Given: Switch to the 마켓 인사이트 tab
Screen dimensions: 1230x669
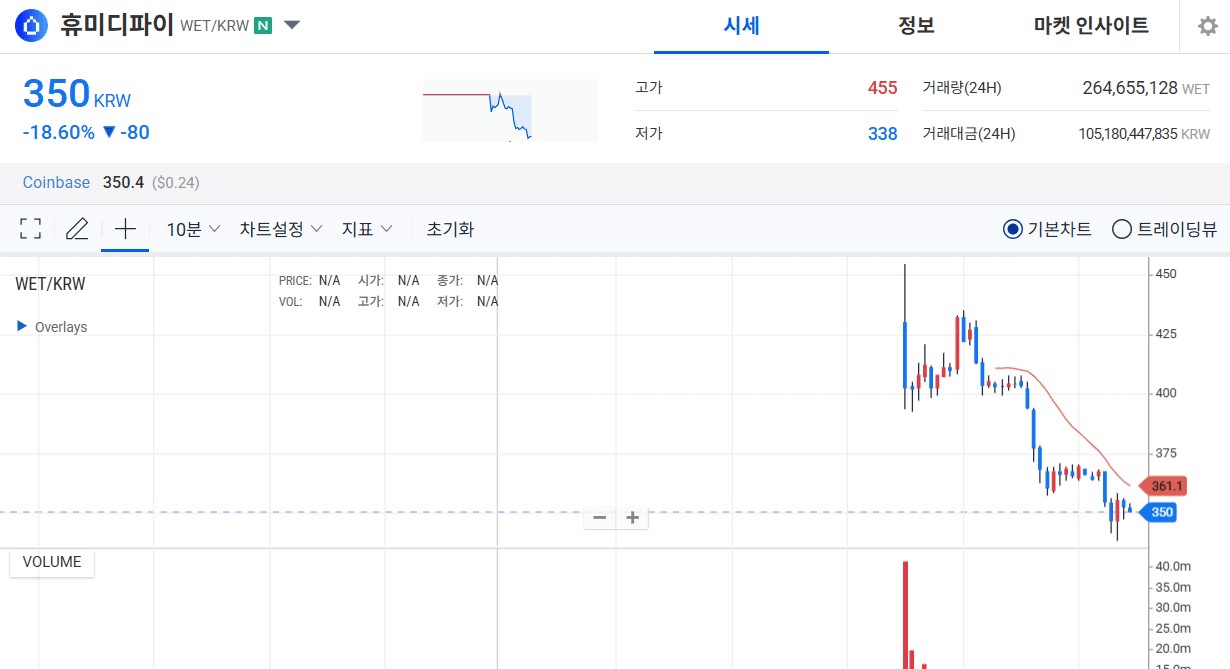Looking at the screenshot, I should (1091, 26).
